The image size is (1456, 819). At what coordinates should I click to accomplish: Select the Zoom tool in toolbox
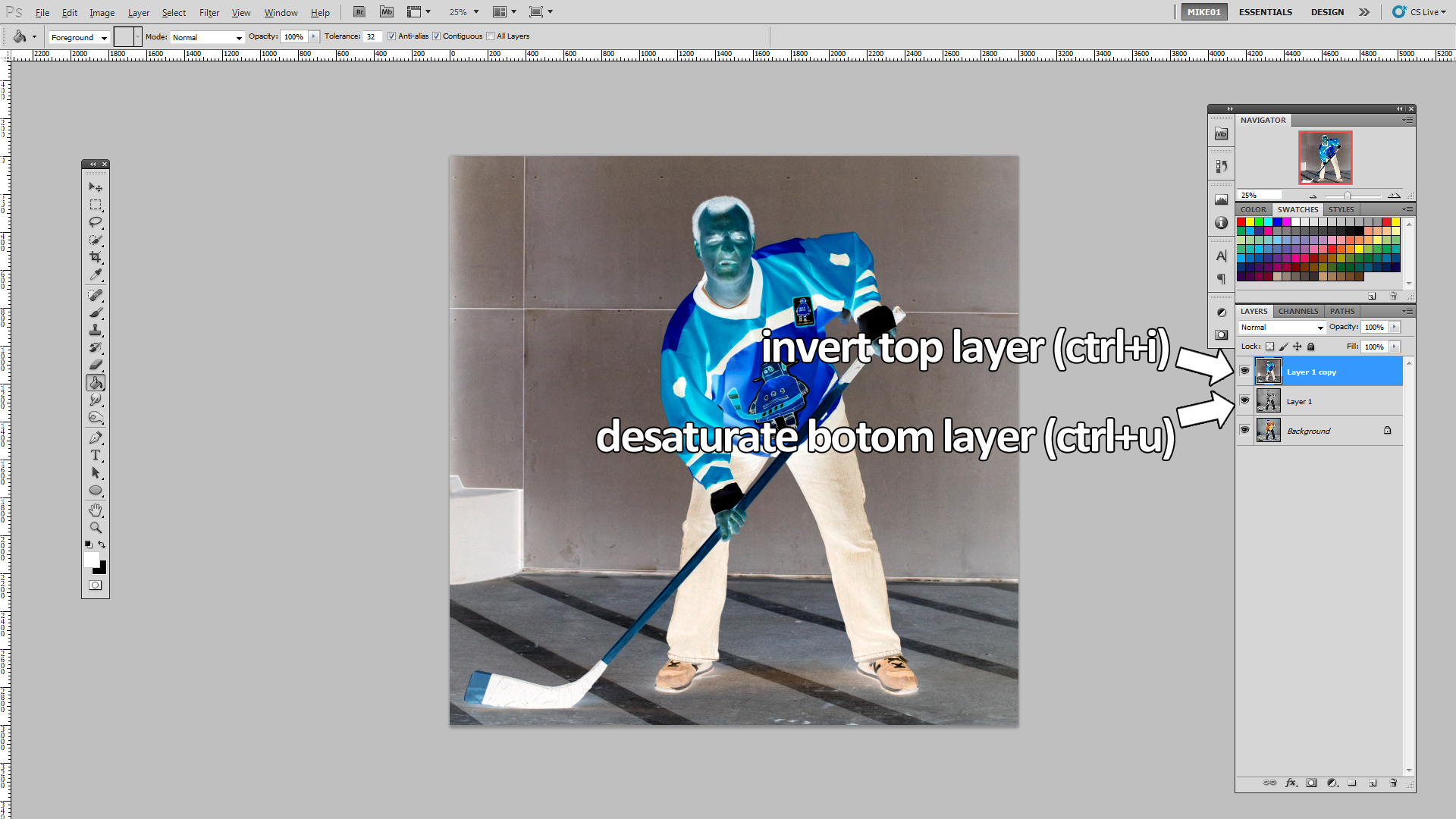click(95, 528)
